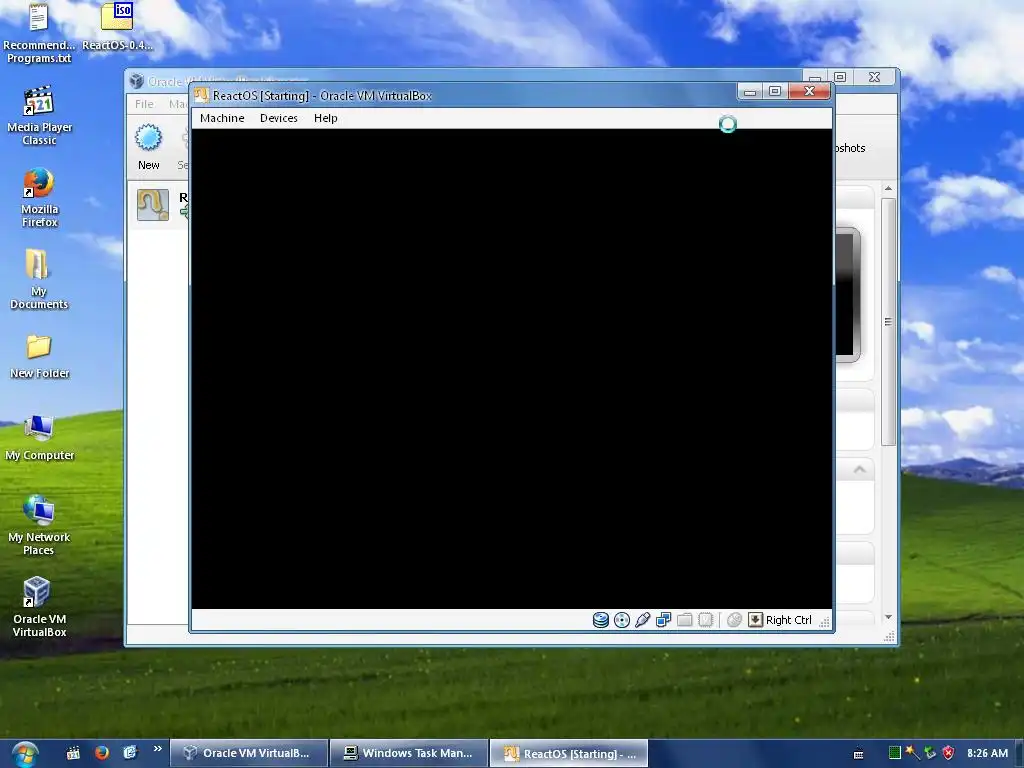Open the Devices menu
This screenshot has height=768, width=1024.
click(279, 118)
